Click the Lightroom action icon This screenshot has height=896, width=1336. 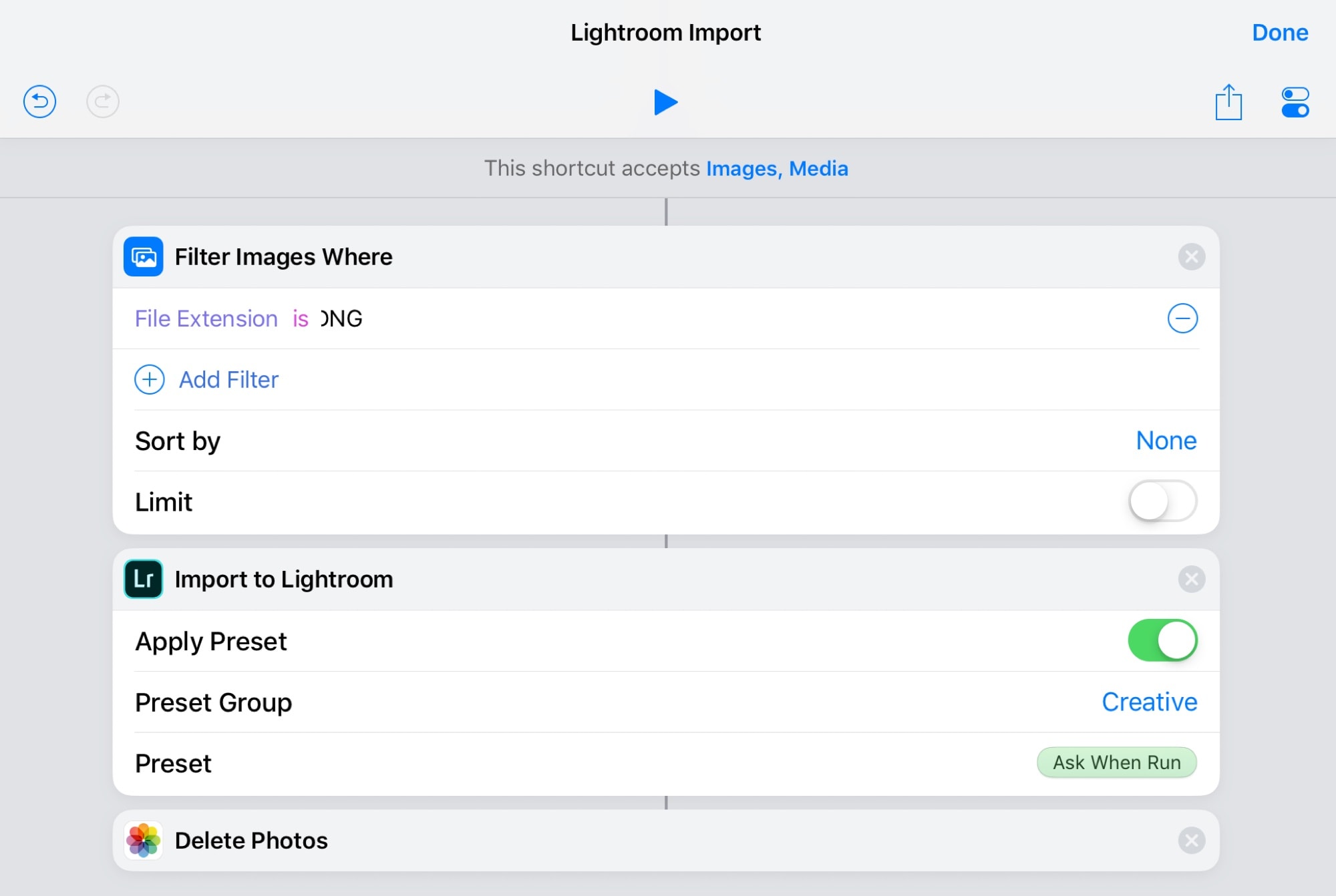coord(142,579)
